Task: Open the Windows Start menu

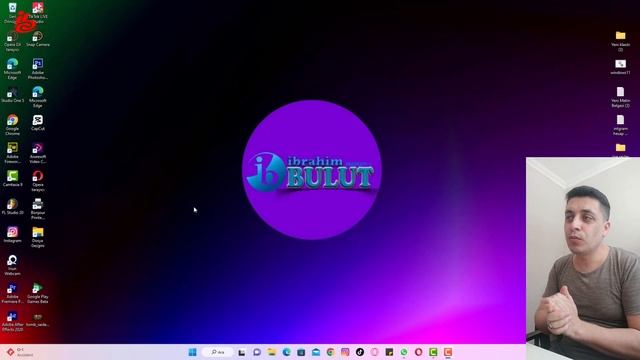Action: click(x=193, y=352)
